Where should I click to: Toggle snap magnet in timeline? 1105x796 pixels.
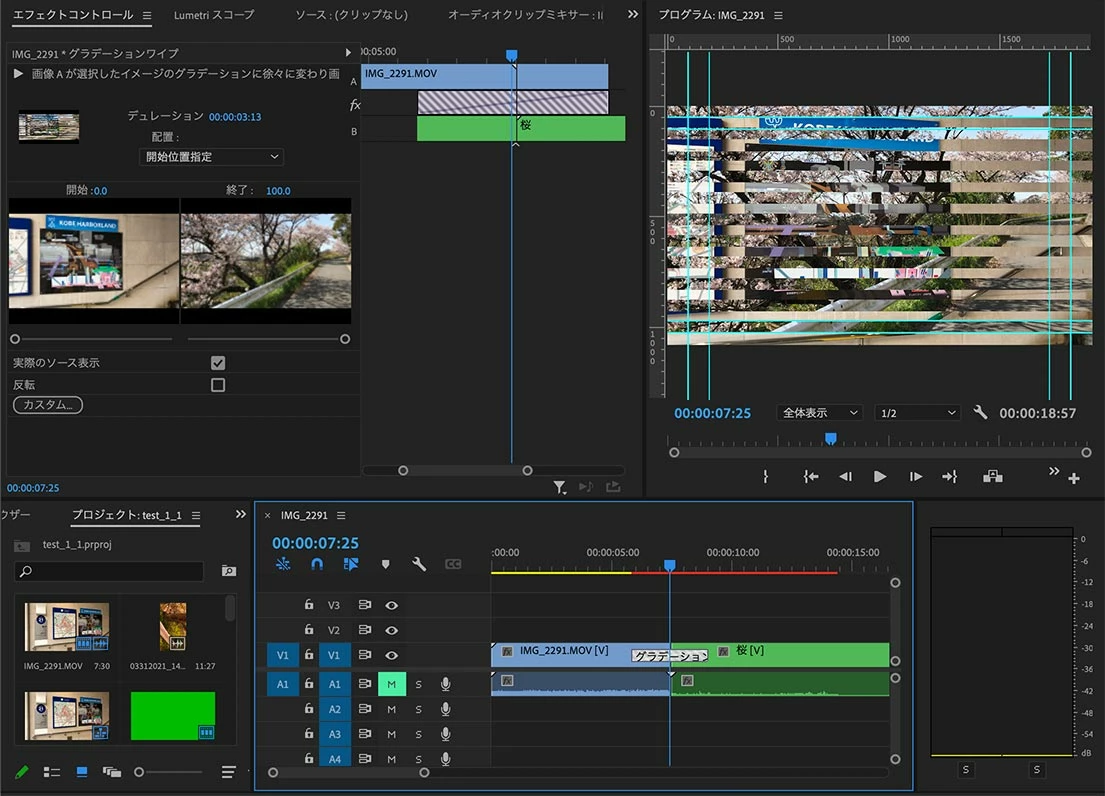pos(317,564)
